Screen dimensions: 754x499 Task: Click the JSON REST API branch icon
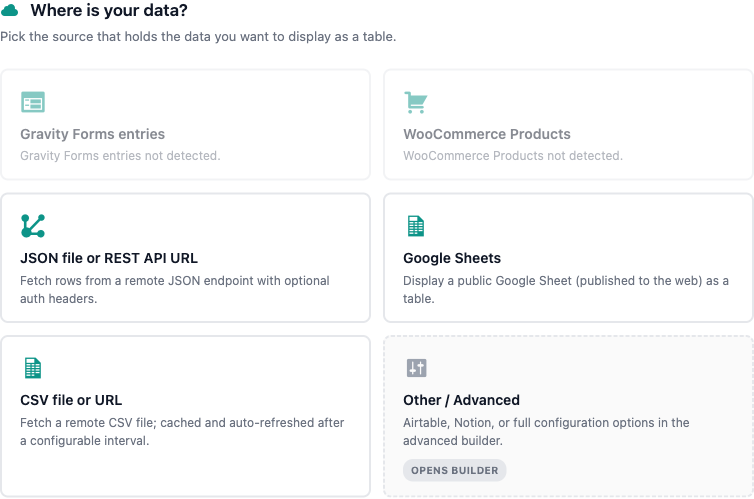[x=33, y=226]
